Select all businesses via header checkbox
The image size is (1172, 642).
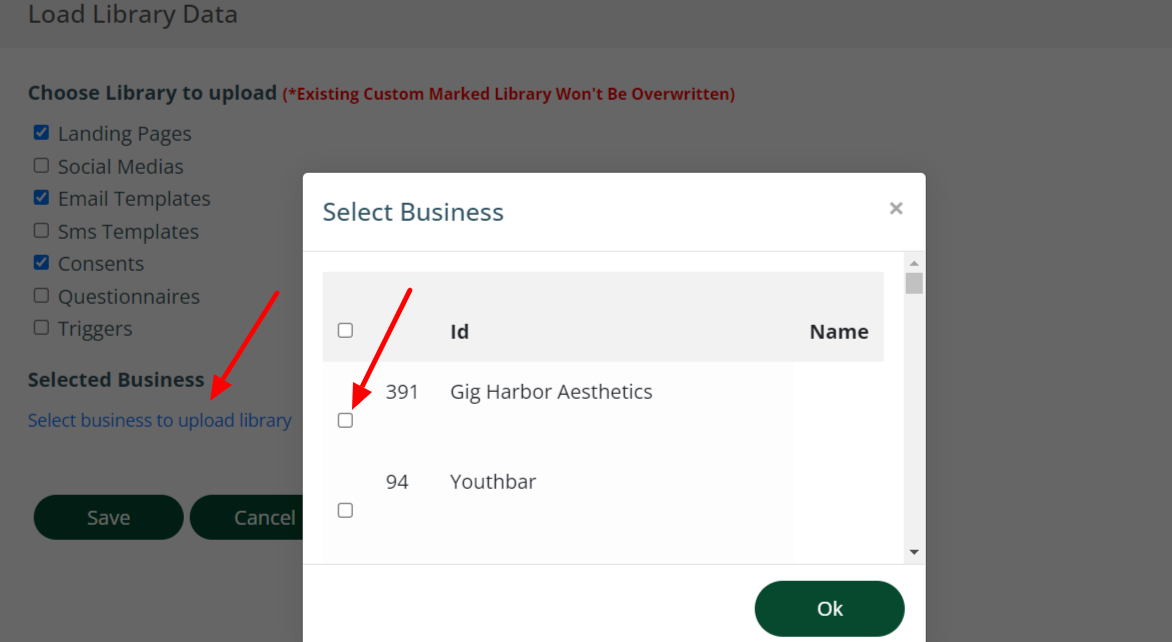tap(345, 330)
